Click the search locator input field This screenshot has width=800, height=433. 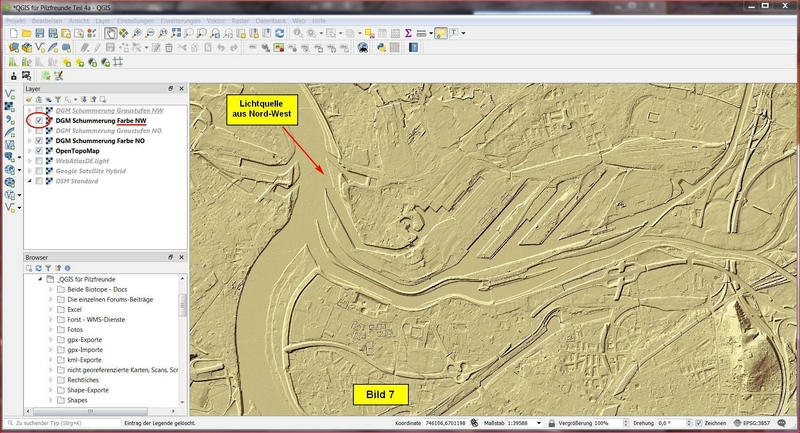(58, 424)
